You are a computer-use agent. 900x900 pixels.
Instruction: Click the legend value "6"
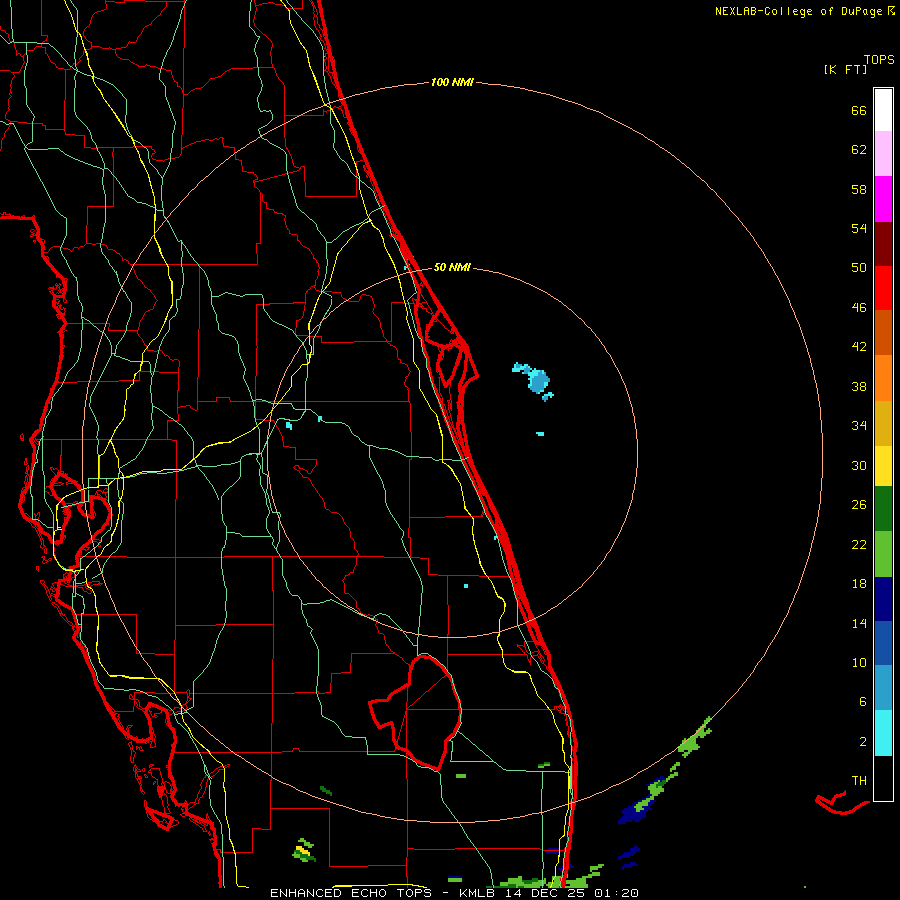tap(862, 701)
